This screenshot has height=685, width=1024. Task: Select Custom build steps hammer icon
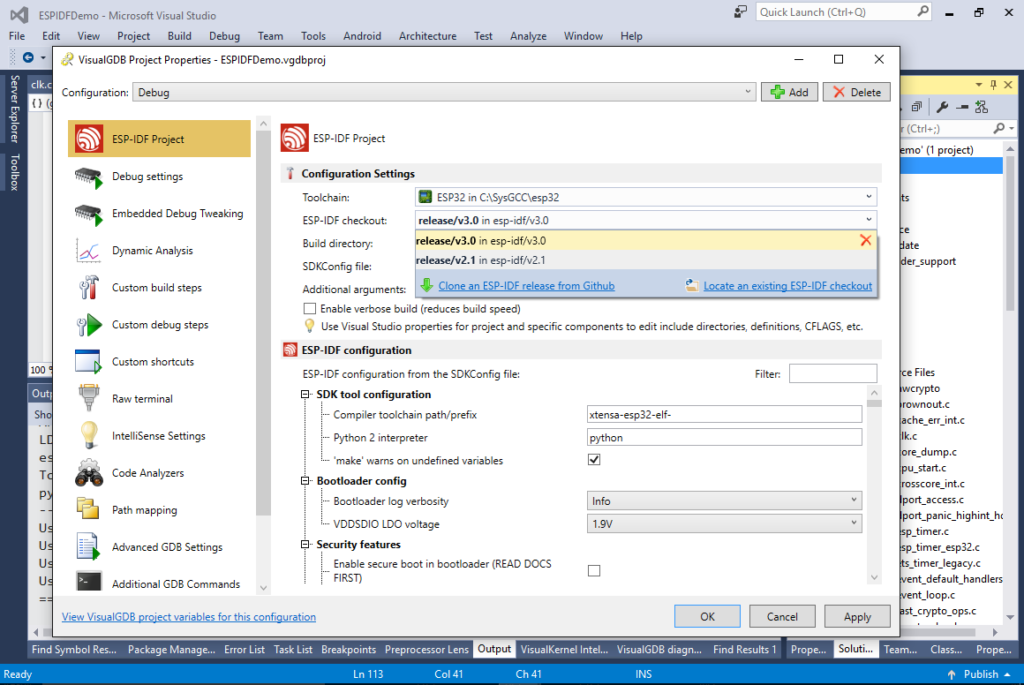click(x=89, y=288)
